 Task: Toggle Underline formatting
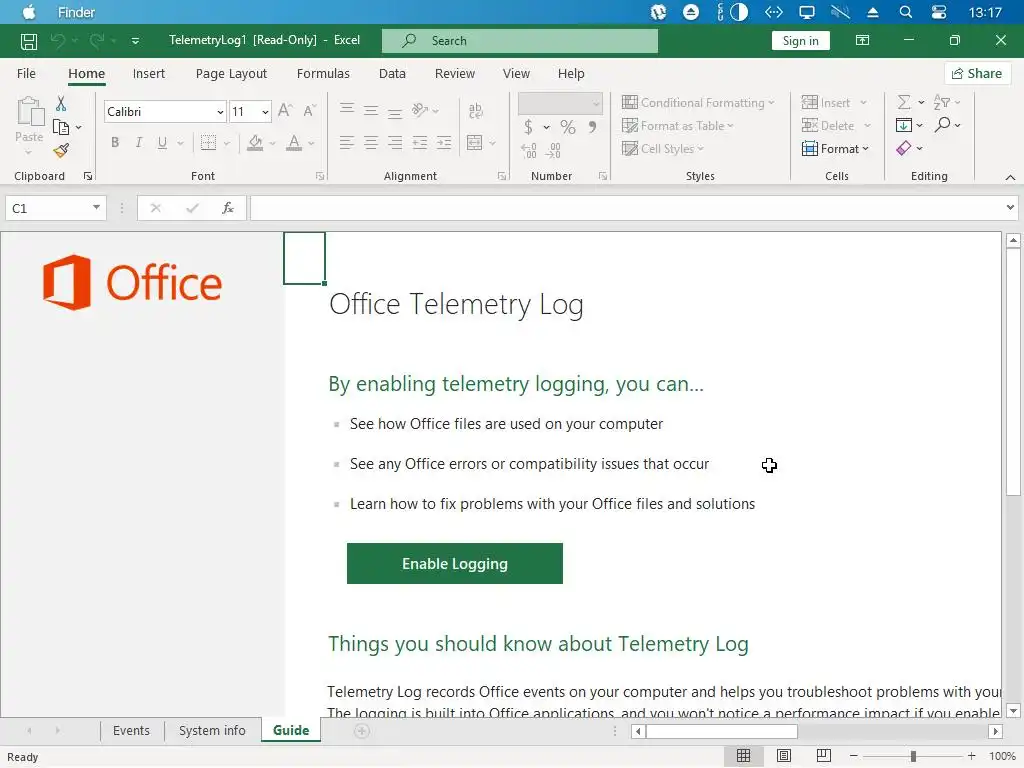click(x=162, y=142)
